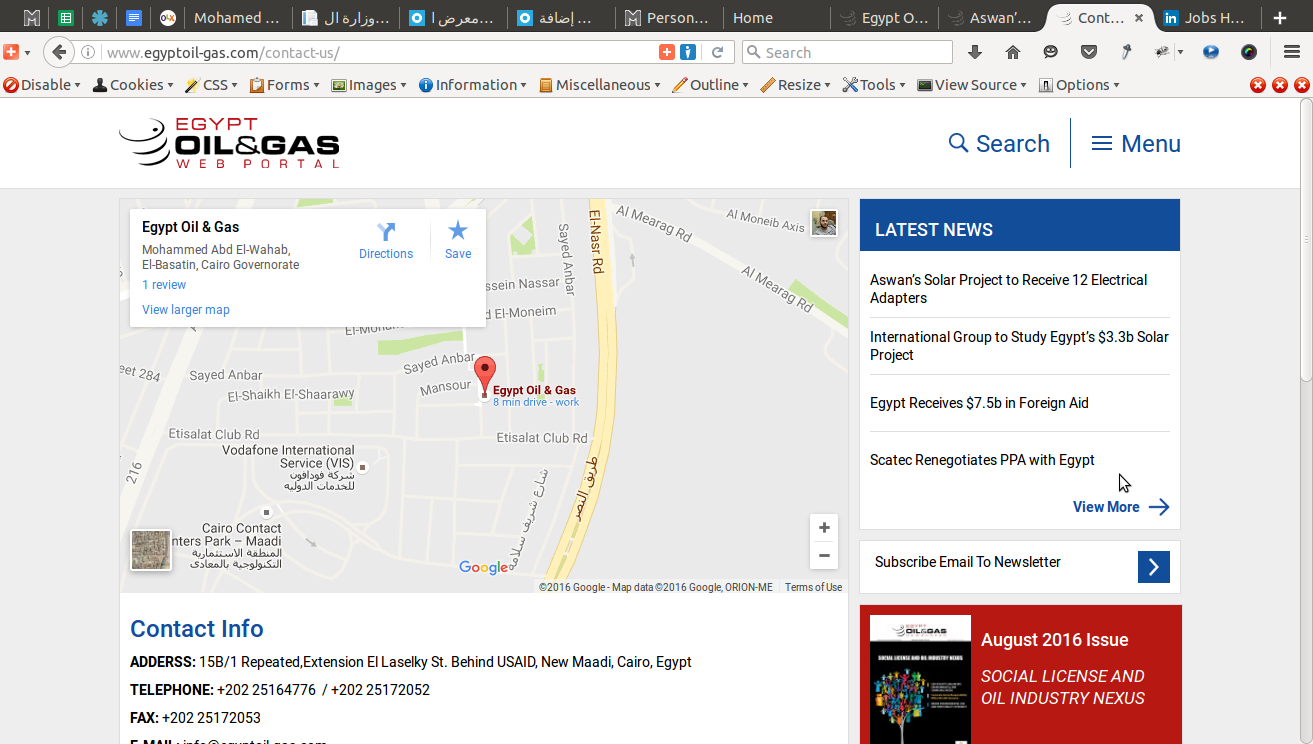The height and width of the screenshot is (744, 1313).
Task: Click the Subscribe newsletter arrow button
Action: [1153, 567]
